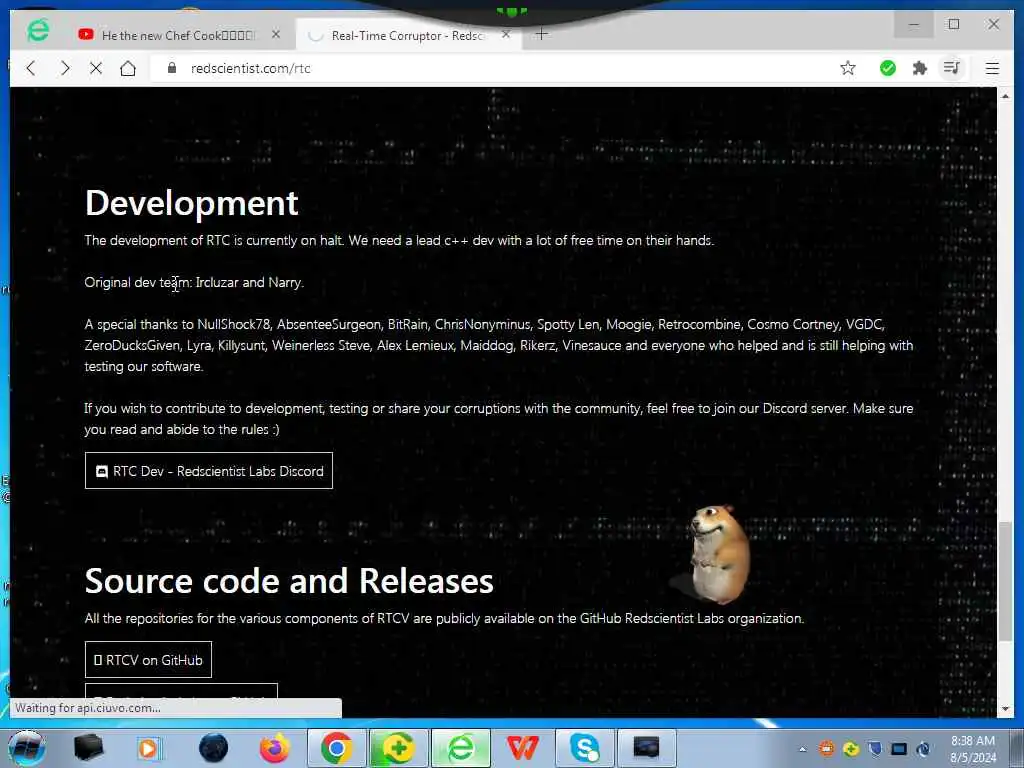This screenshot has width=1024, height=768.
Task: Stop the page loading with the X button
Action: (95, 68)
